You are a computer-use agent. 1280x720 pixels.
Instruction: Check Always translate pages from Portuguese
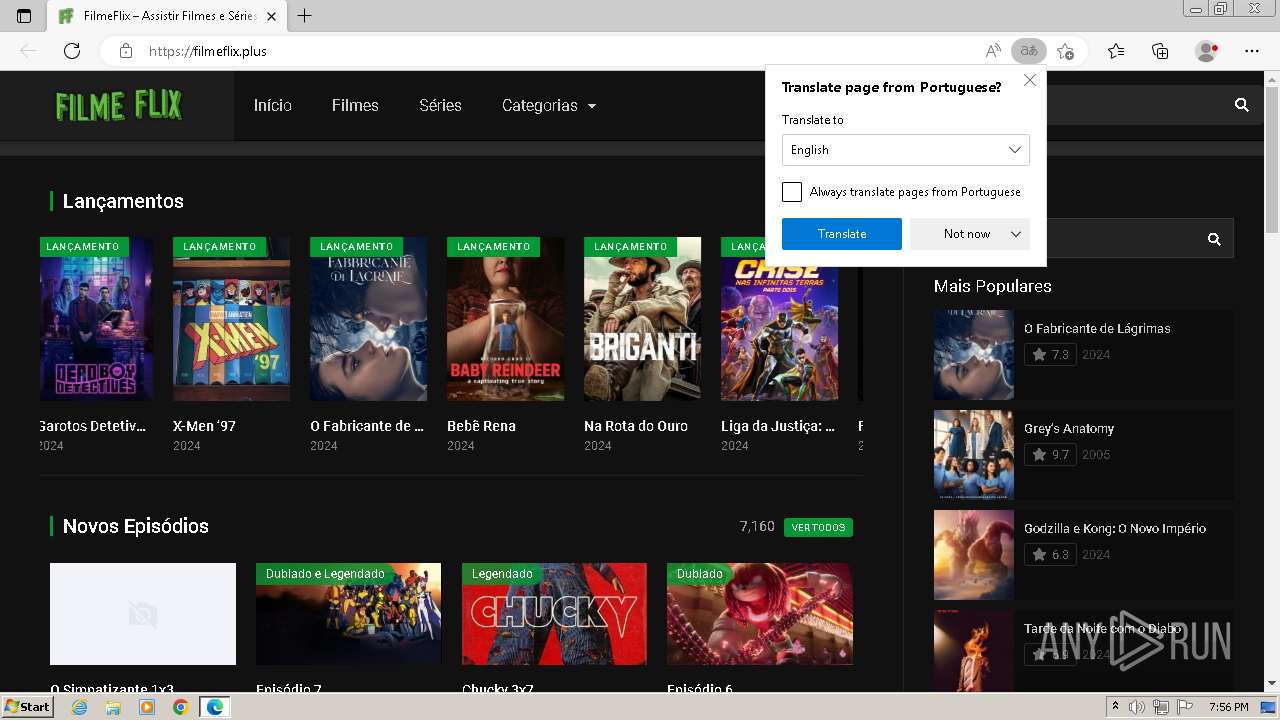[x=792, y=192]
